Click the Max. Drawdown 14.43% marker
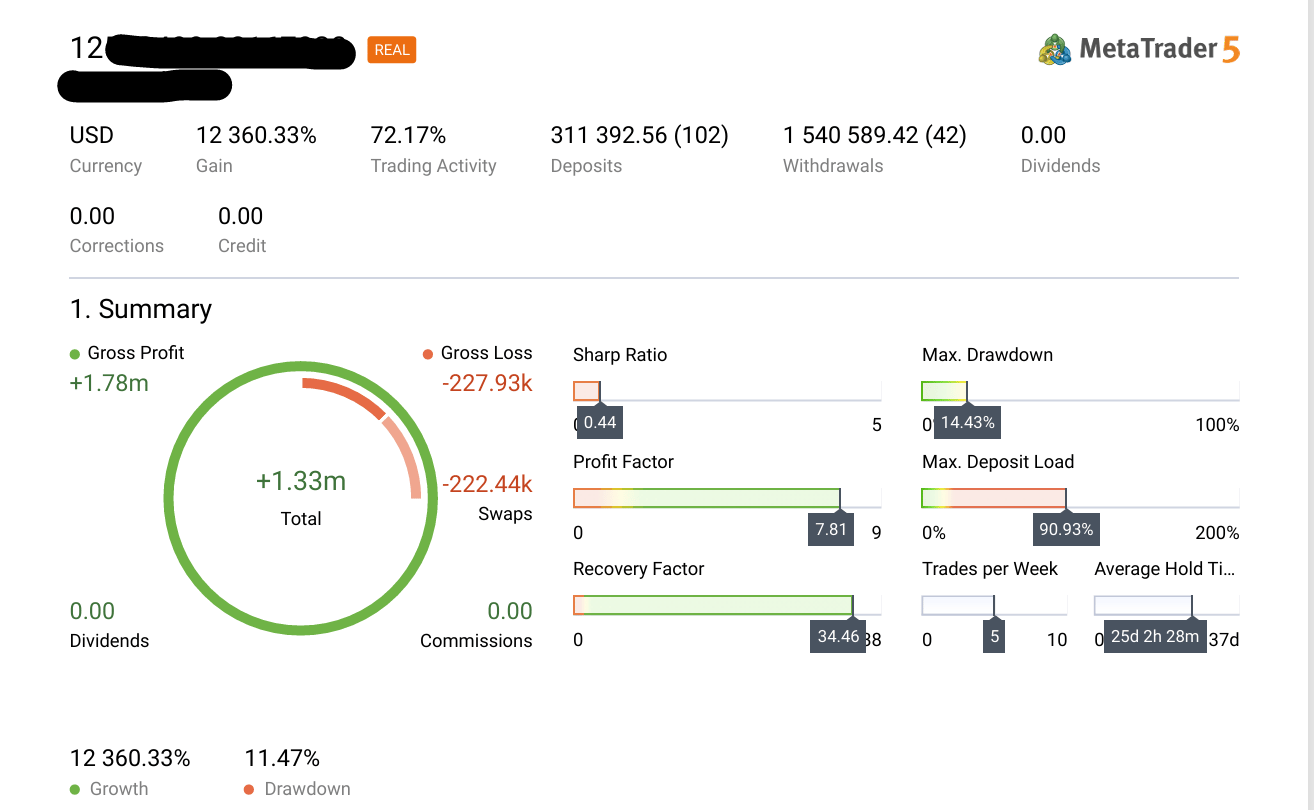 pos(968,423)
